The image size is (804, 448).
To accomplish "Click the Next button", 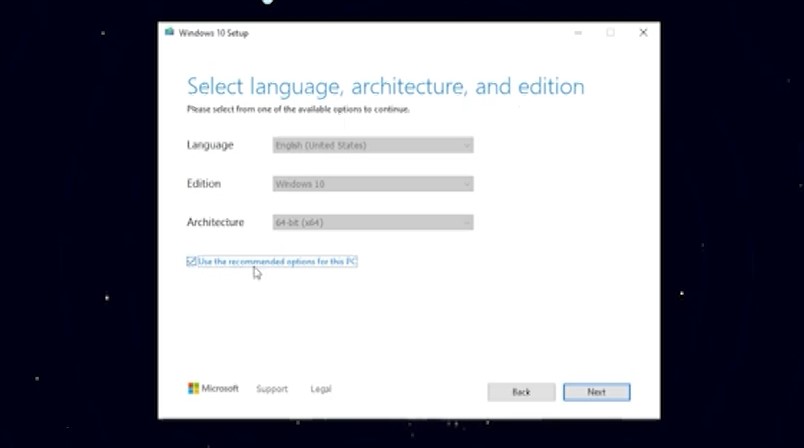I will tap(596, 392).
